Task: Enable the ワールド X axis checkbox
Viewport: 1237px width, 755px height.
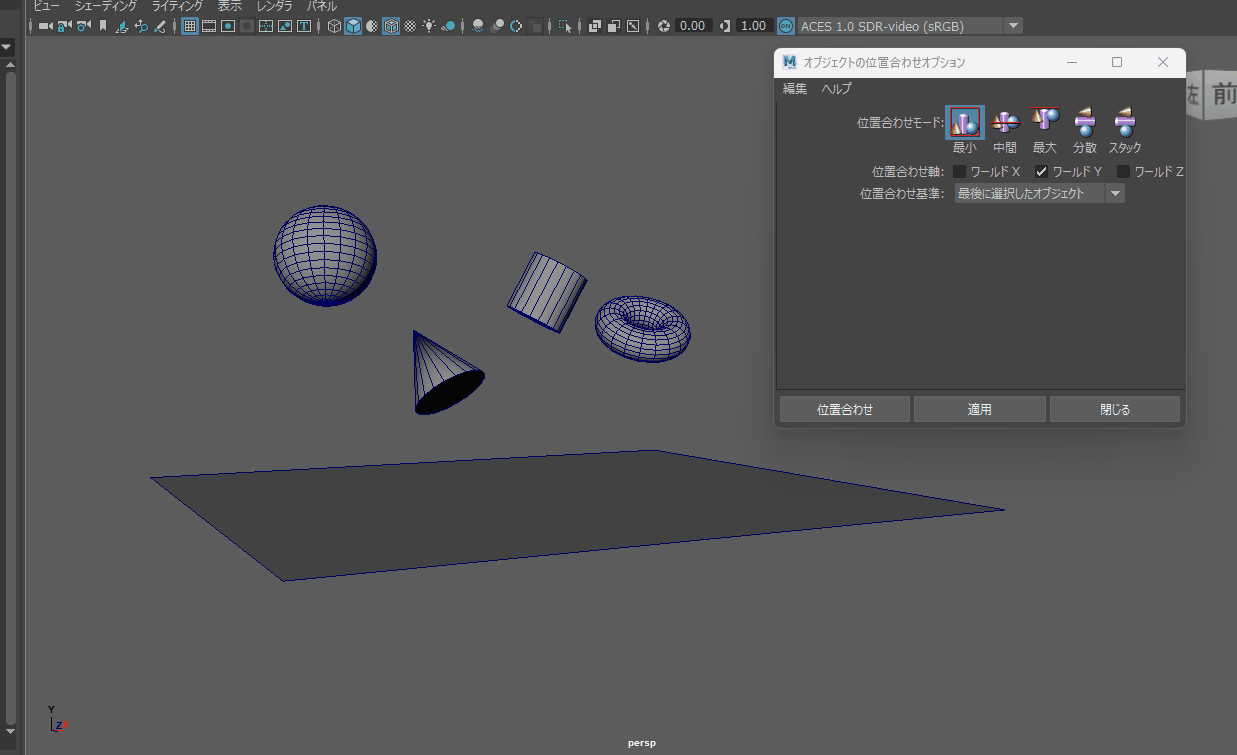Action: pyautogui.click(x=960, y=172)
